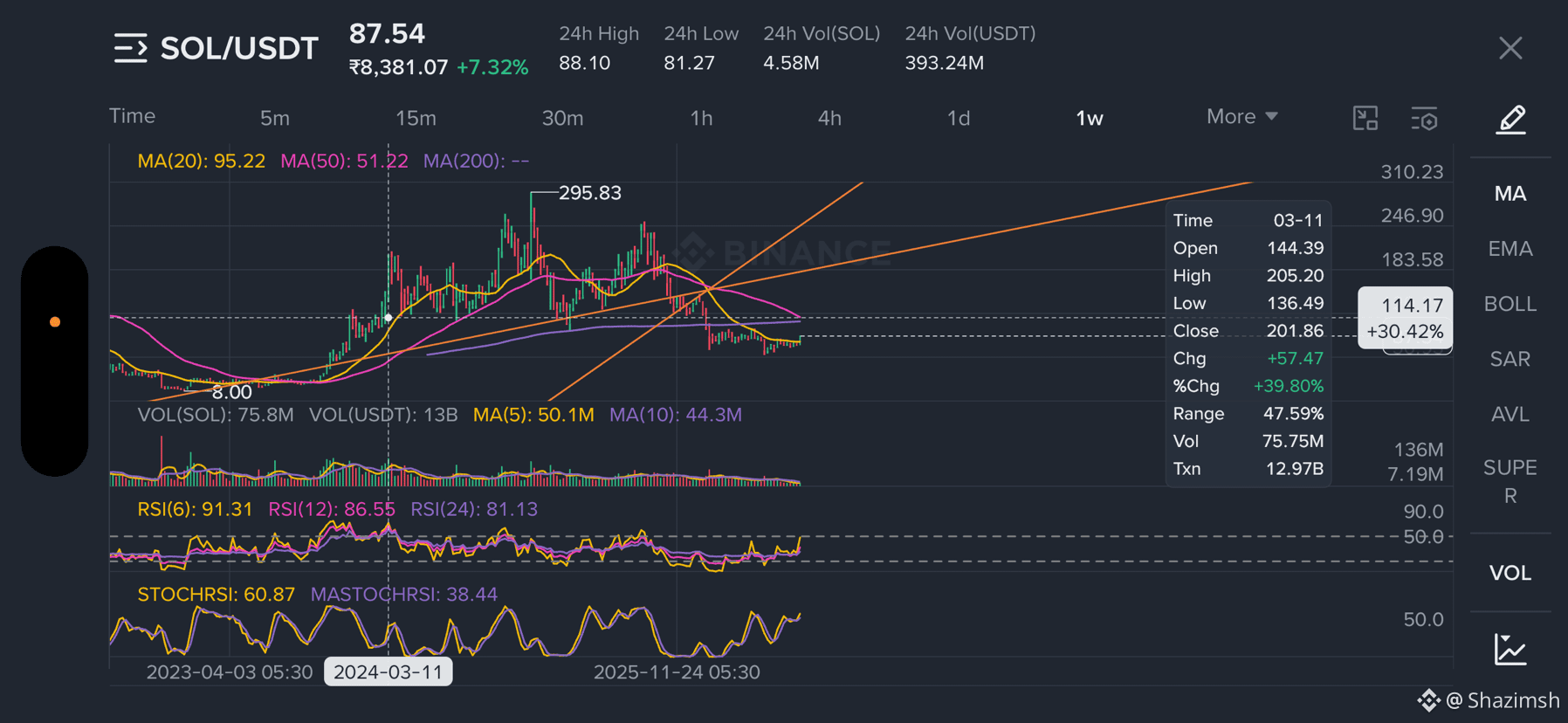Open the trading pair list menu icon

pos(130,48)
